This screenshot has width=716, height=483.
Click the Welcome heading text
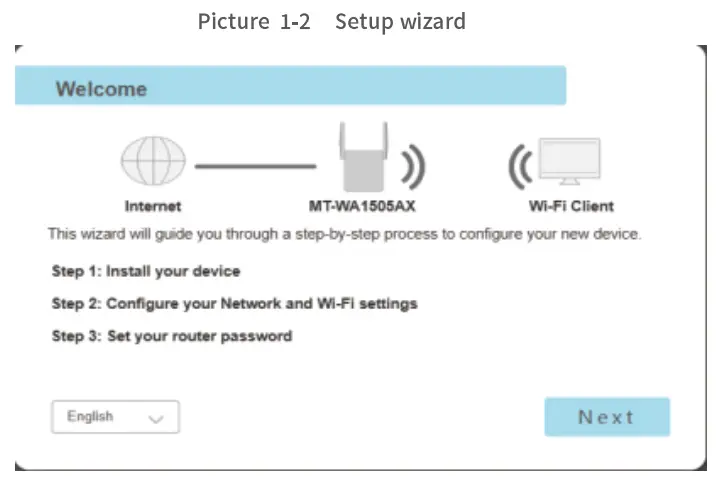click(101, 89)
